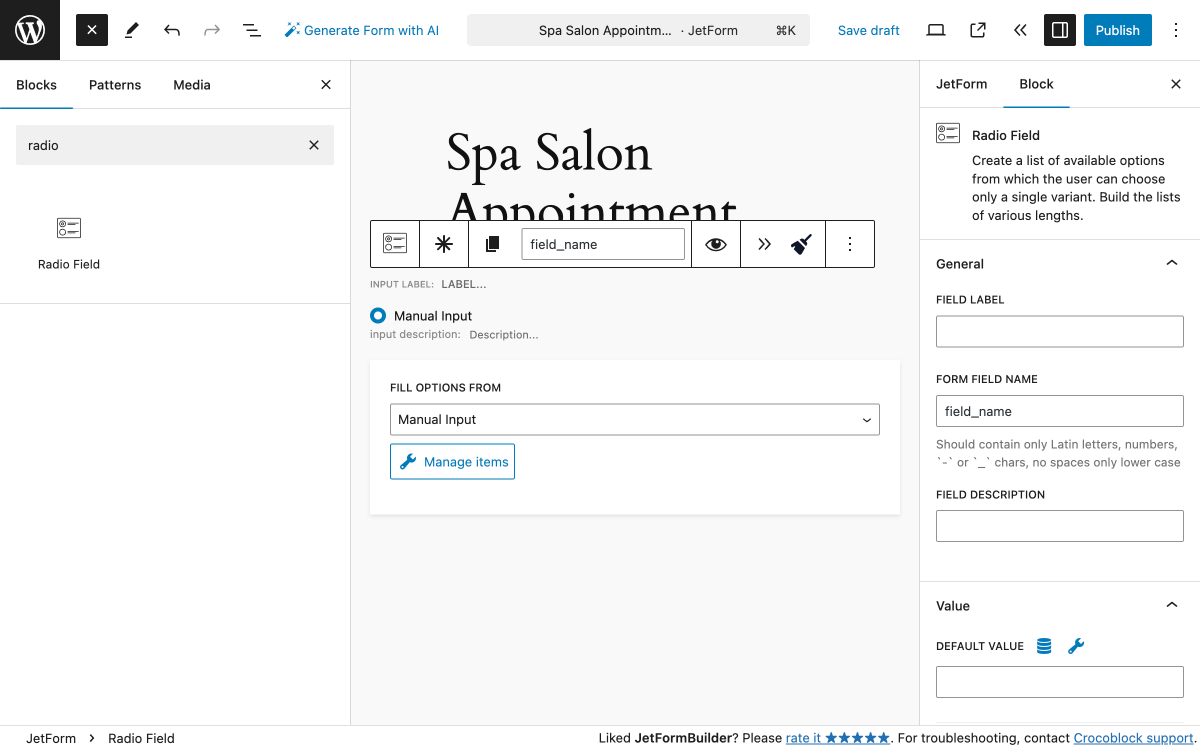Click Generate Form with AI
The image size is (1200, 750).
click(x=362, y=30)
